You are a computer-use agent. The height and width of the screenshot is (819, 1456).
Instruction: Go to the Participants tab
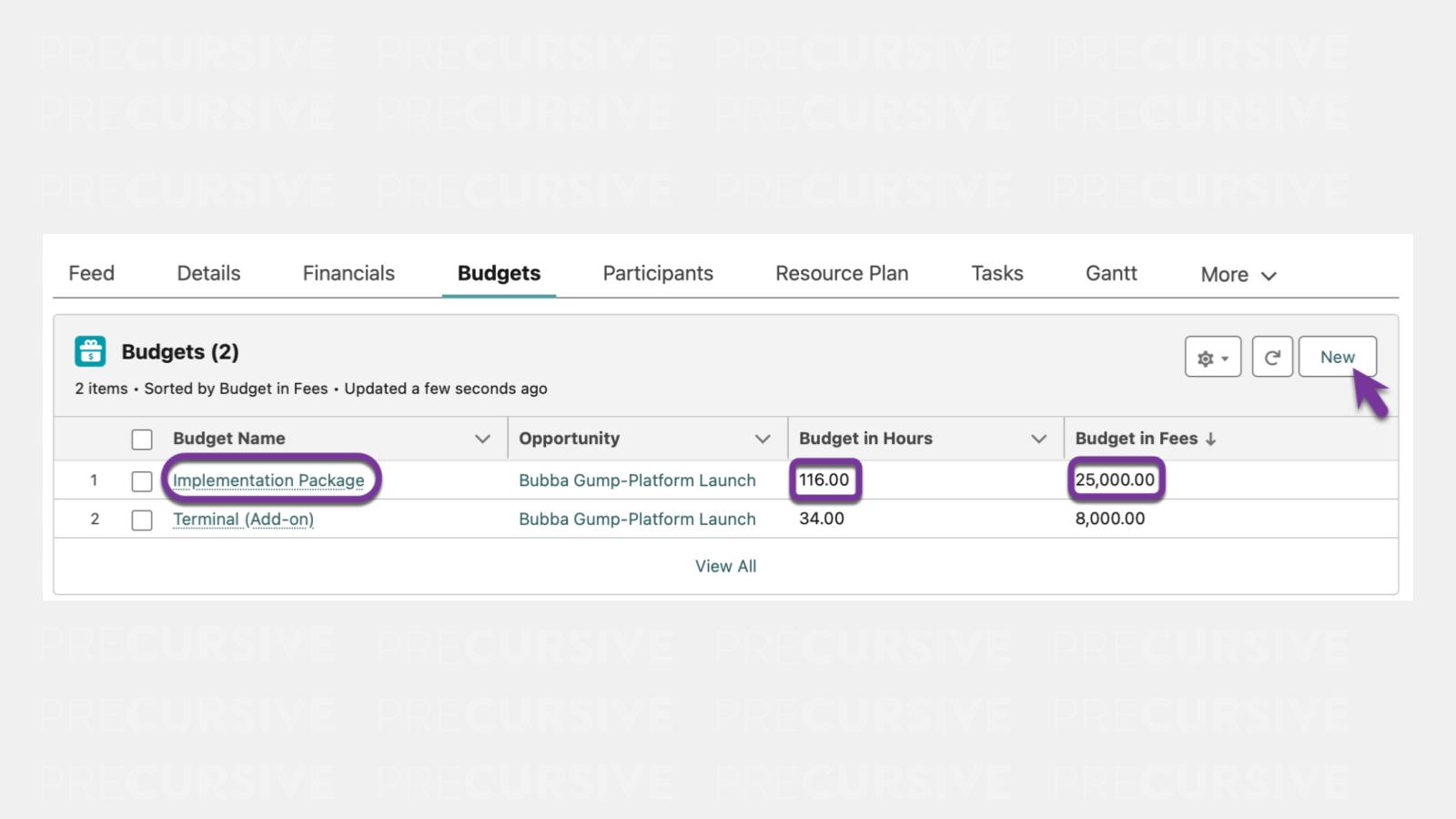pos(658,274)
